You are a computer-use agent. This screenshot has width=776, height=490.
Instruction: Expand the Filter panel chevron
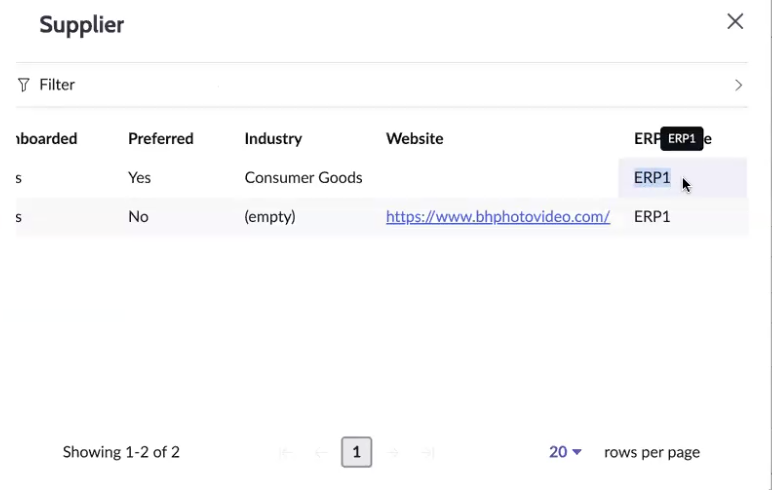(x=738, y=85)
